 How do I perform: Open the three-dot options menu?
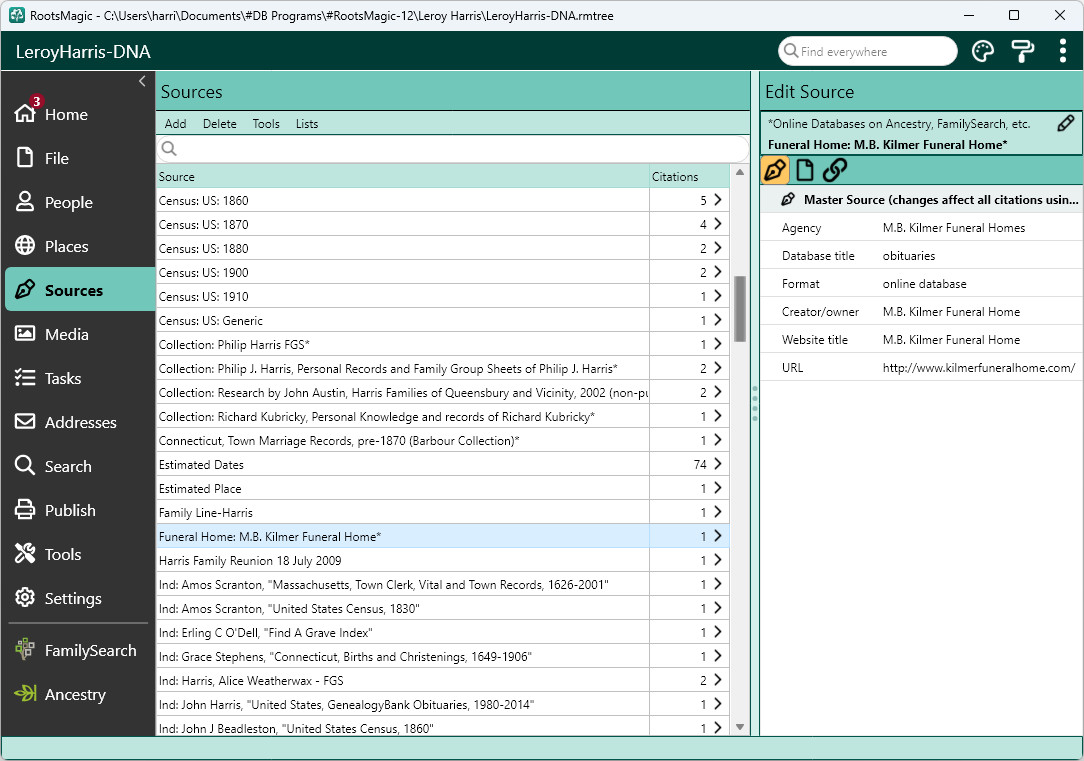click(1063, 52)
